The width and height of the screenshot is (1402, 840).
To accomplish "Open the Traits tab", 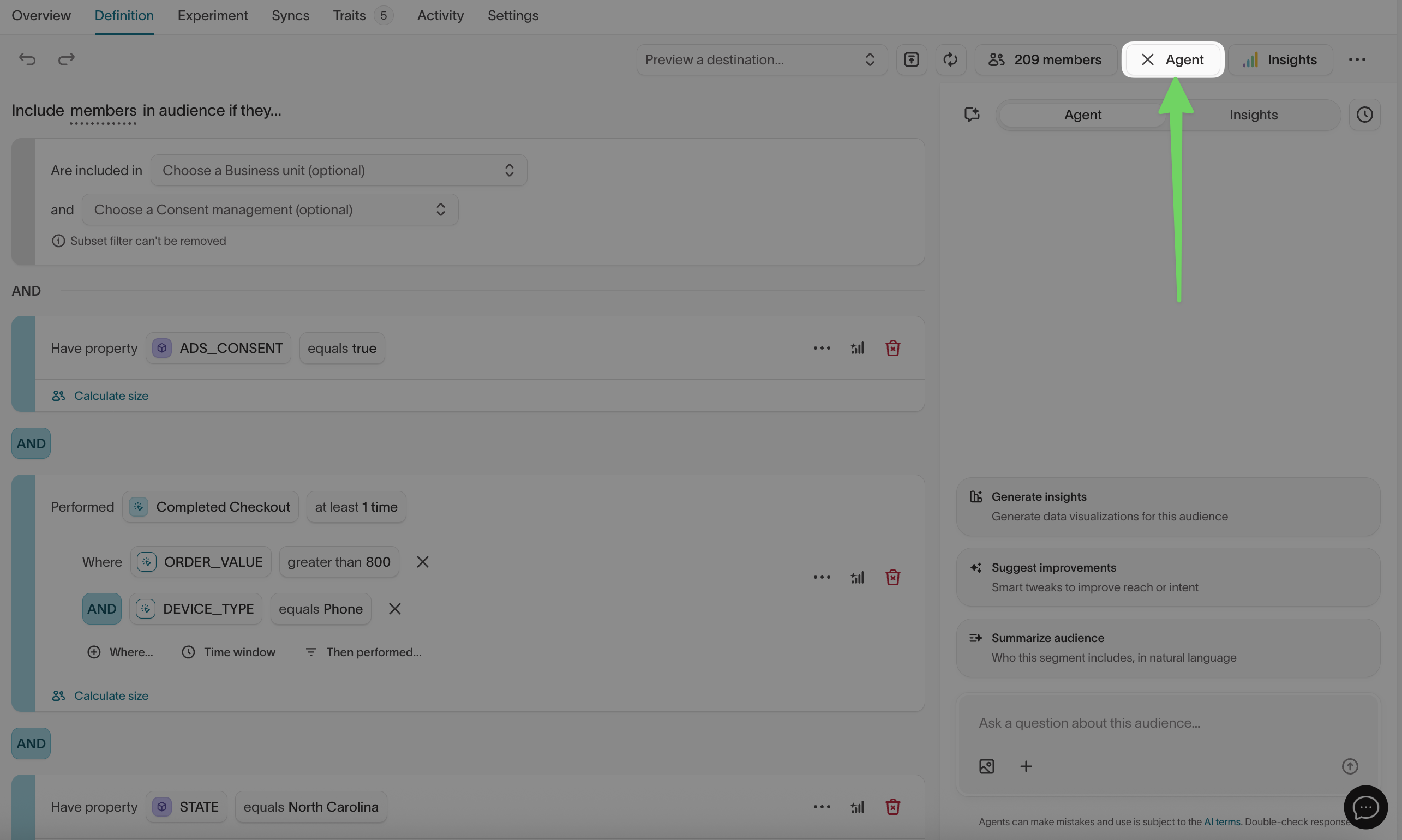I will 349,16.
